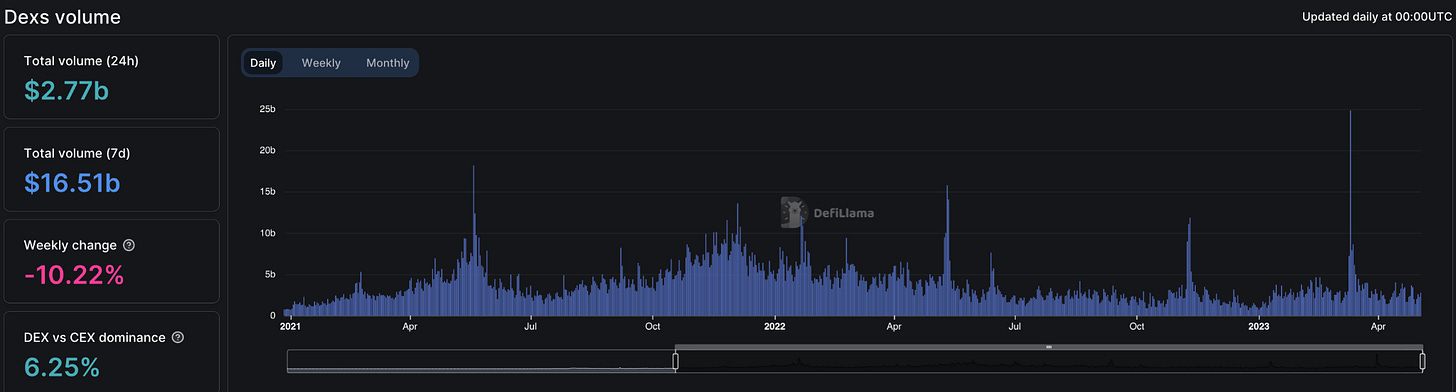Click the DEX vs CEX dominance label
Viewport: 1456px width, 392px height.
click(95, 338)
